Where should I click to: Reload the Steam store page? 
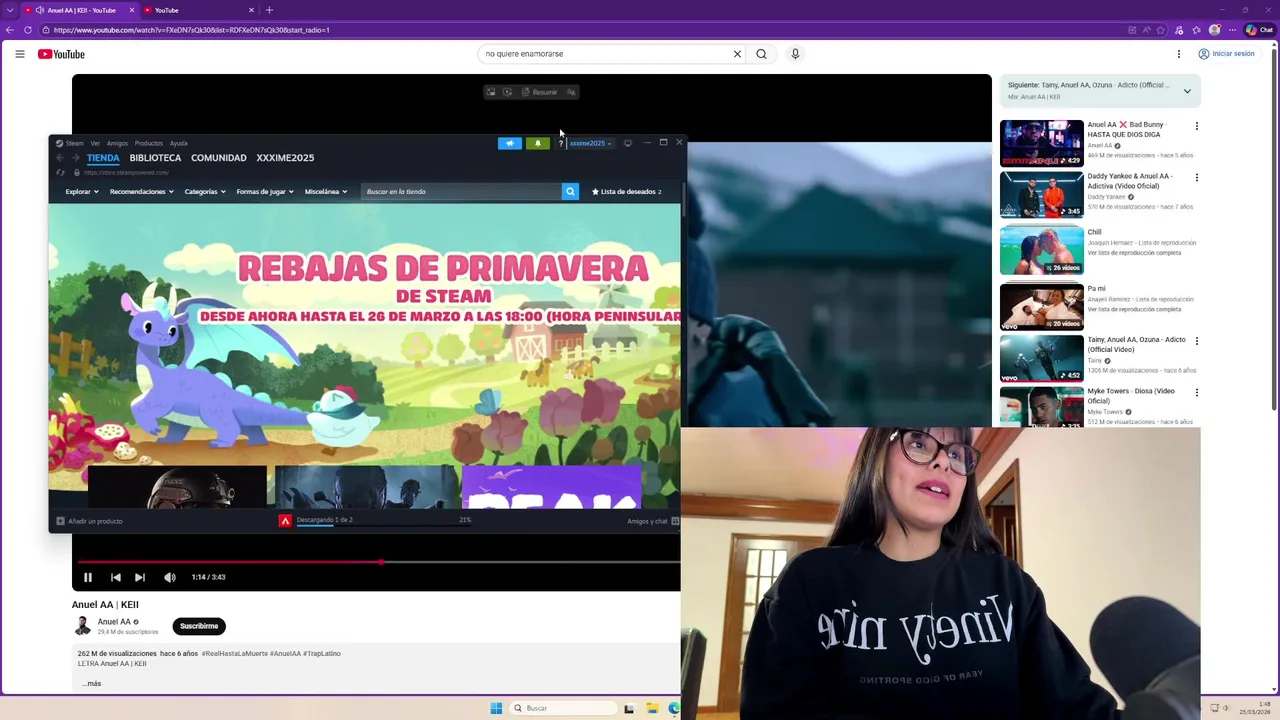[61, 172]
